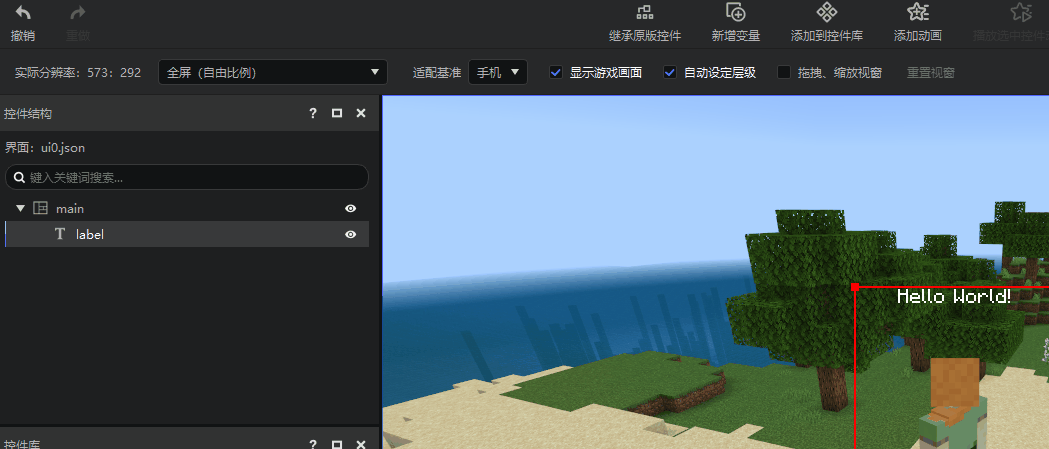1049x449 pixels.
Task: Click the 重置视窗 reset view button
Action: tap(931, 72)
